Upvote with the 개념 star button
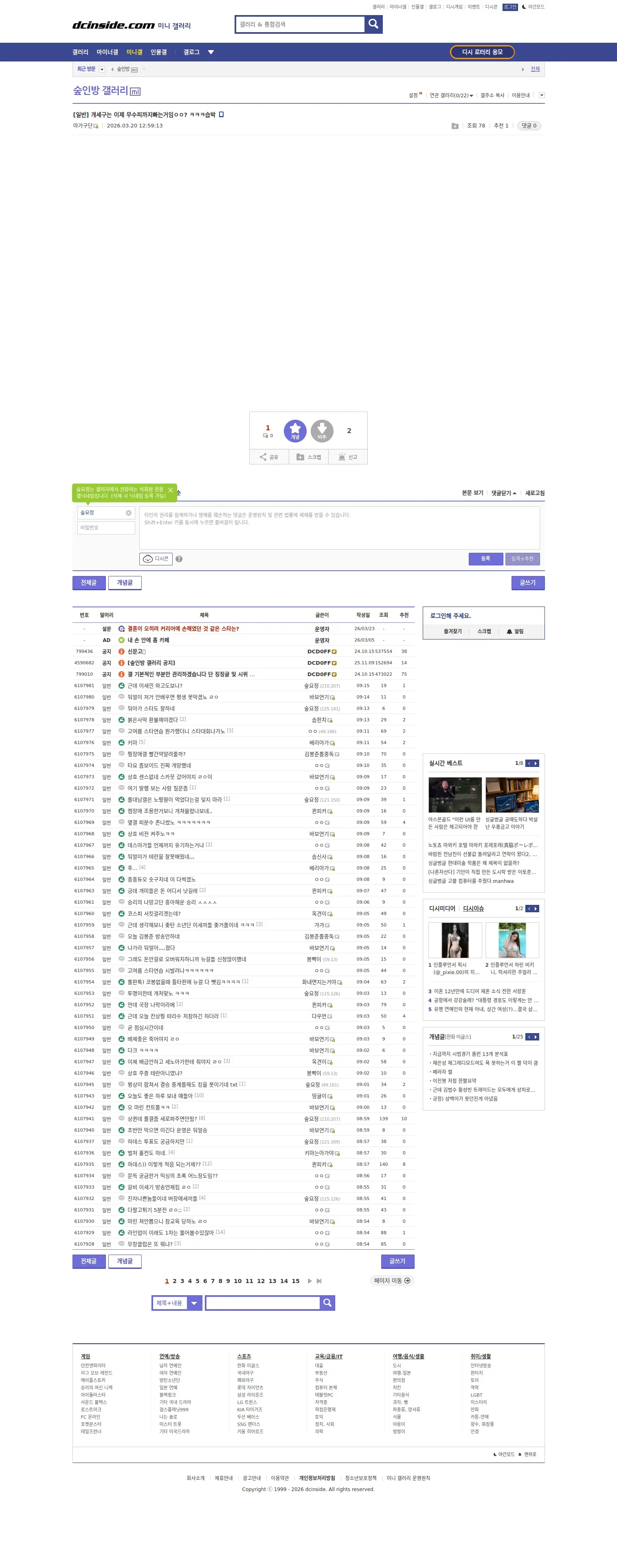The width and height of the screenshot is (617, 1568). pos(295,430)
